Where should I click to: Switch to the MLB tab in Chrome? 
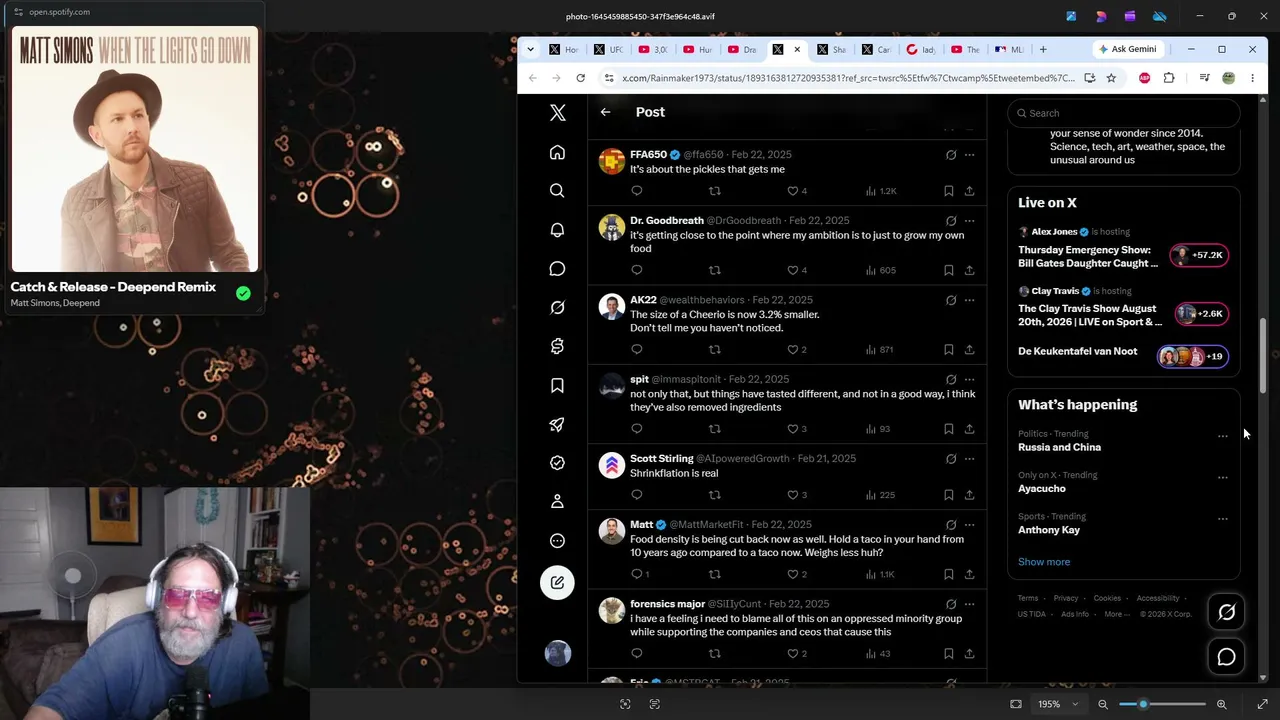[x=1010, y=49]
